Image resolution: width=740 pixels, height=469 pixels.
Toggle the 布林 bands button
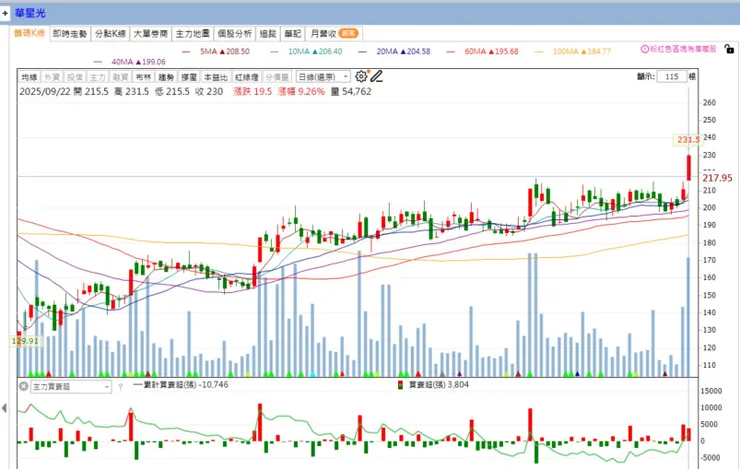click(x=143, y=77)
